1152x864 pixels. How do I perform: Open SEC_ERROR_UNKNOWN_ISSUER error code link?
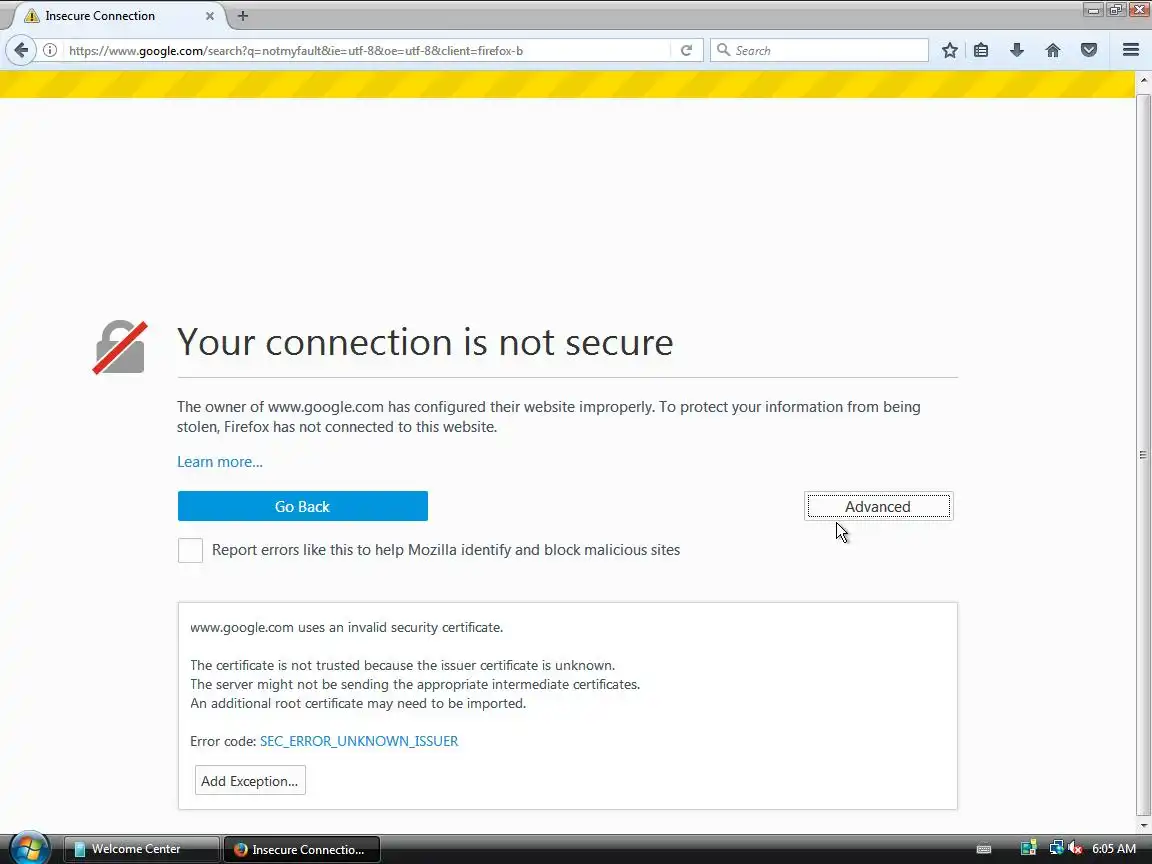pyautogui.click(x=359, y=741)
